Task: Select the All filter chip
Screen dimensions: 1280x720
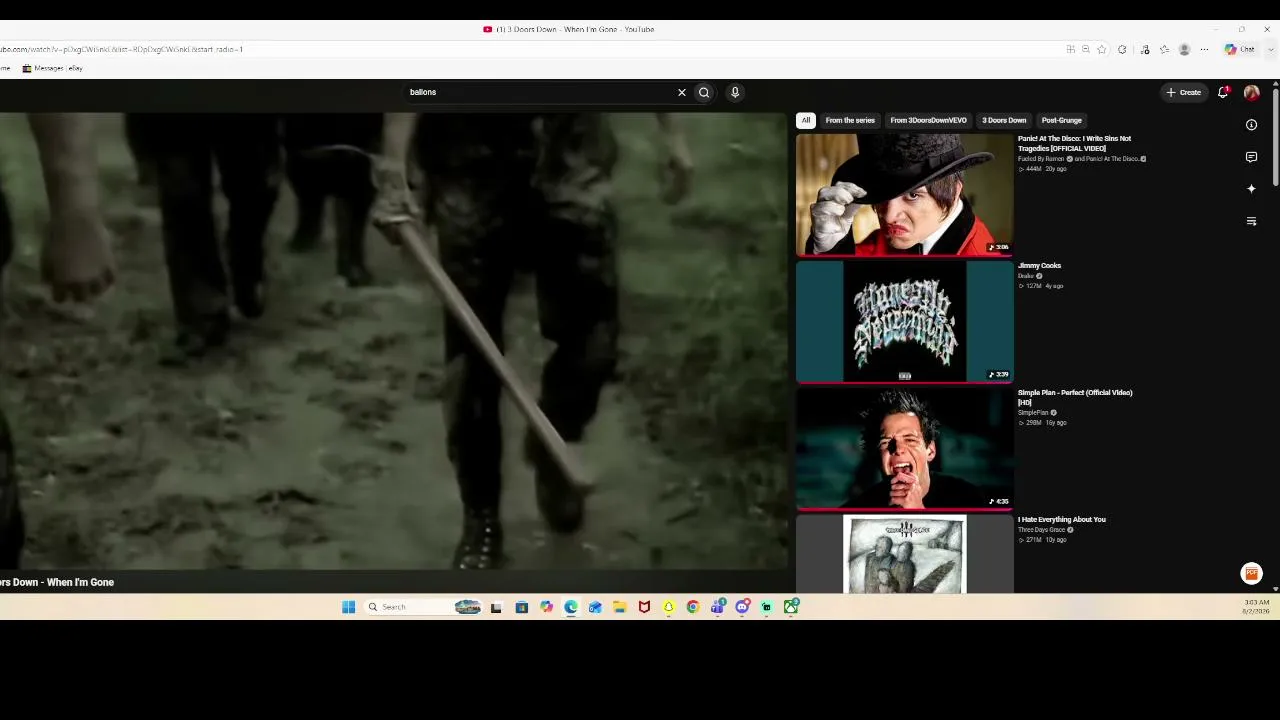Action: click(x=806, y=120)
